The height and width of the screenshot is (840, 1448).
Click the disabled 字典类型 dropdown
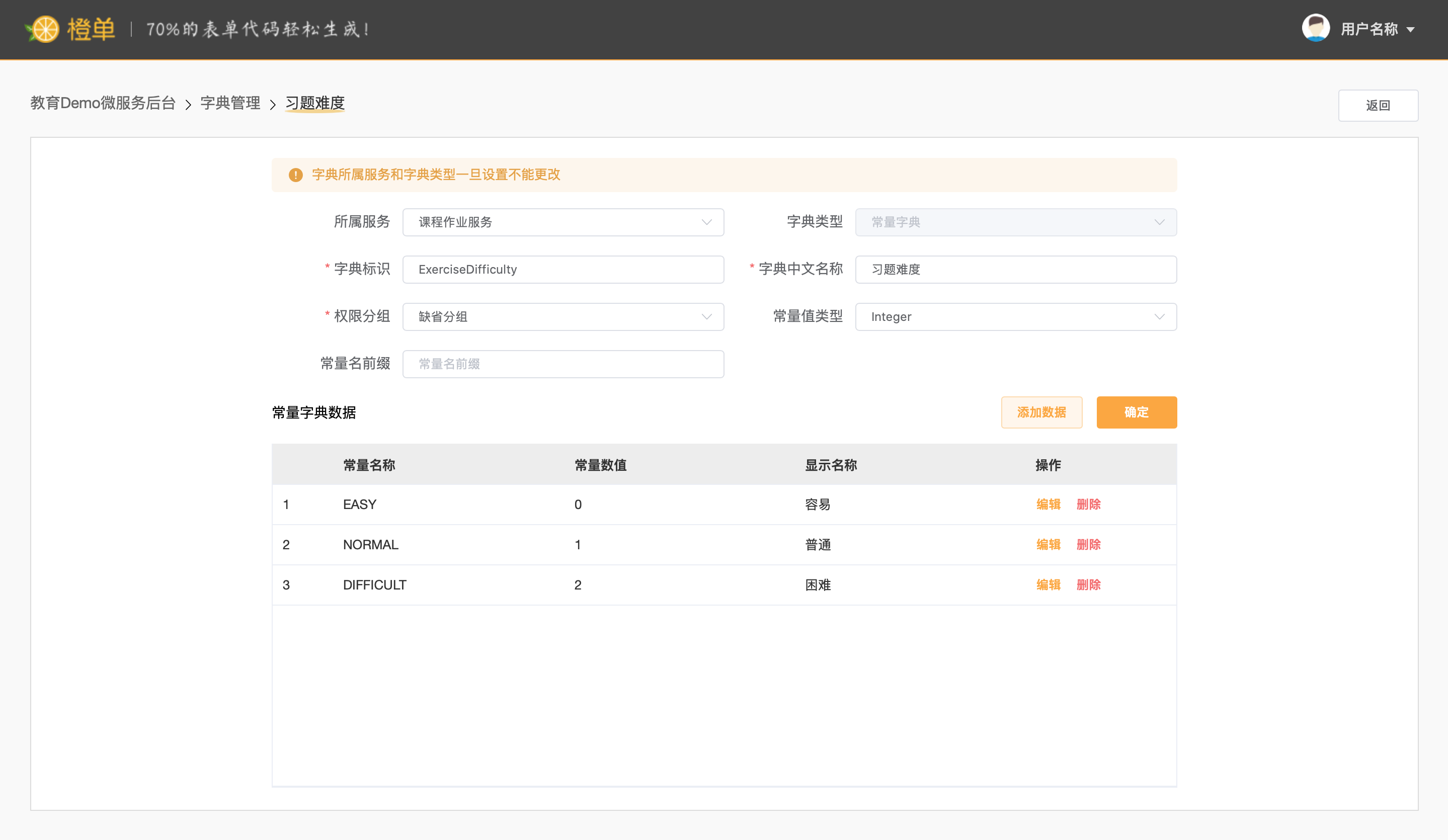[x=1015, y=222]
